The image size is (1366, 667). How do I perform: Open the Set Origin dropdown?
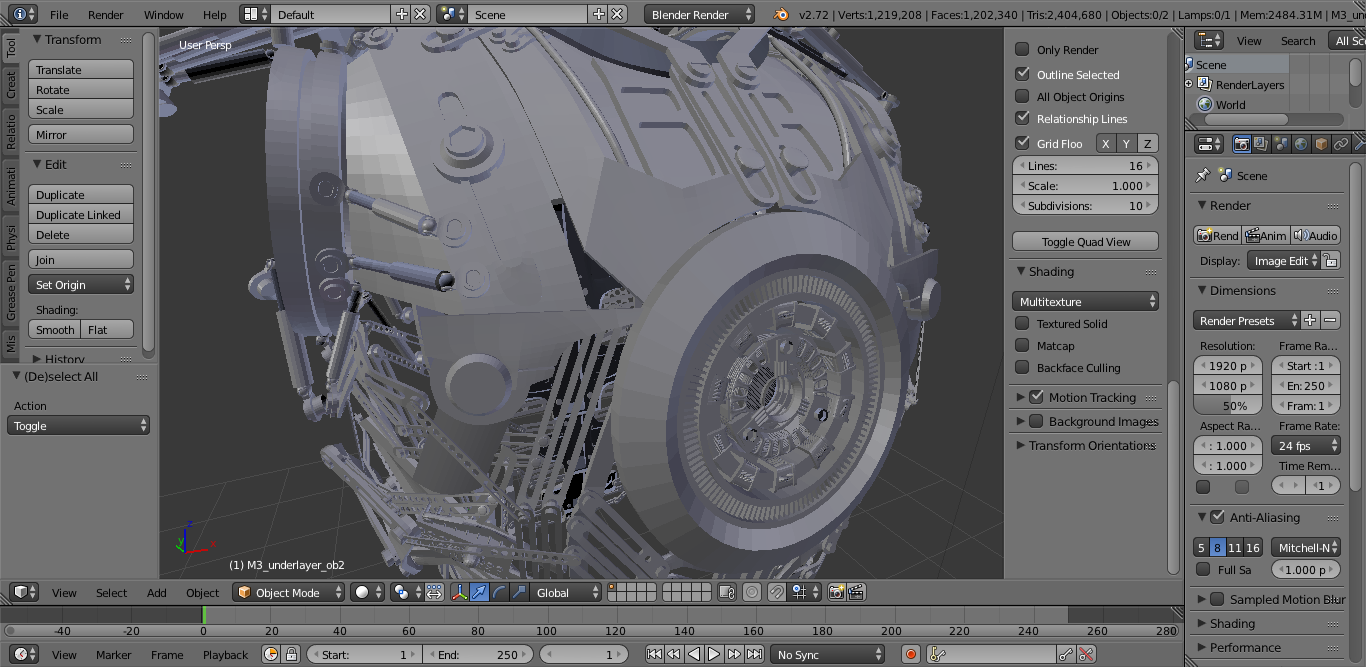click(x=81, y=284)
